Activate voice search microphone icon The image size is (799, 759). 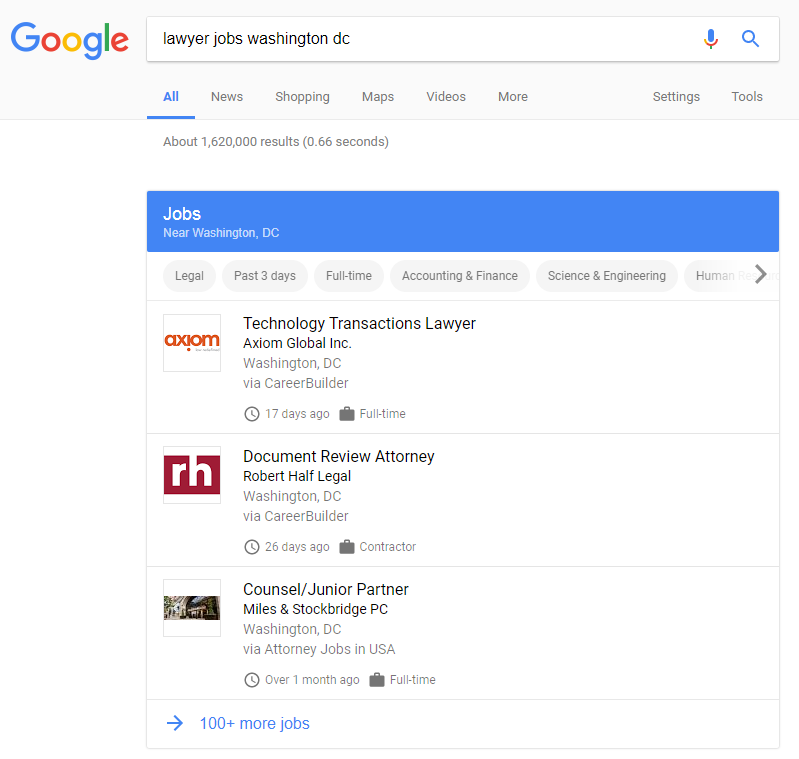(711, 39)
